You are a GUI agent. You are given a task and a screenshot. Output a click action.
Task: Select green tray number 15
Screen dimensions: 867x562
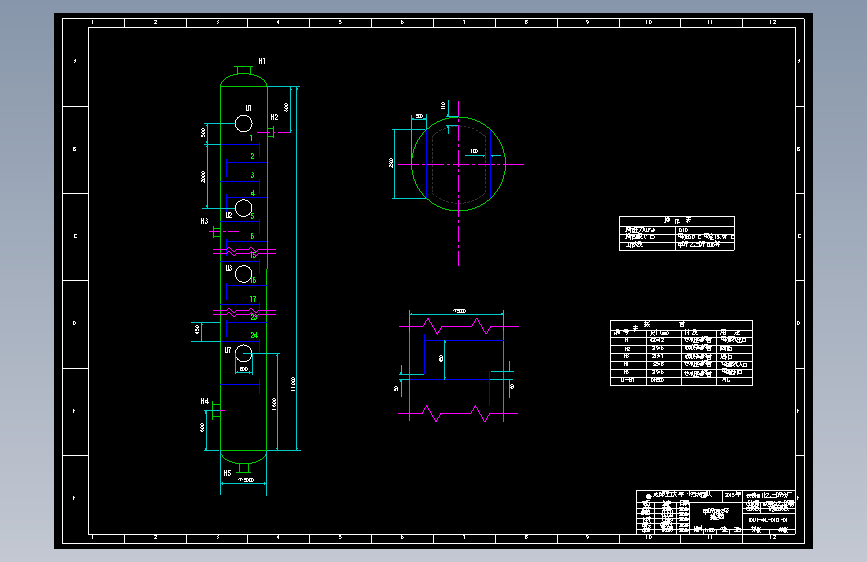pos(253,255)
